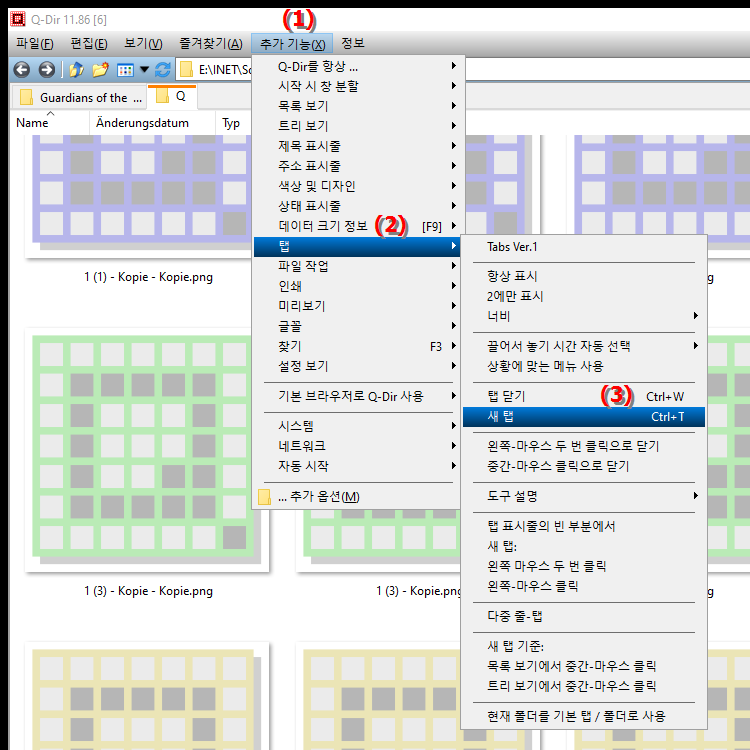Viewport: 750px width, 750px height.
Task: Click the Up one folder icon
Action: pos(76,70)
